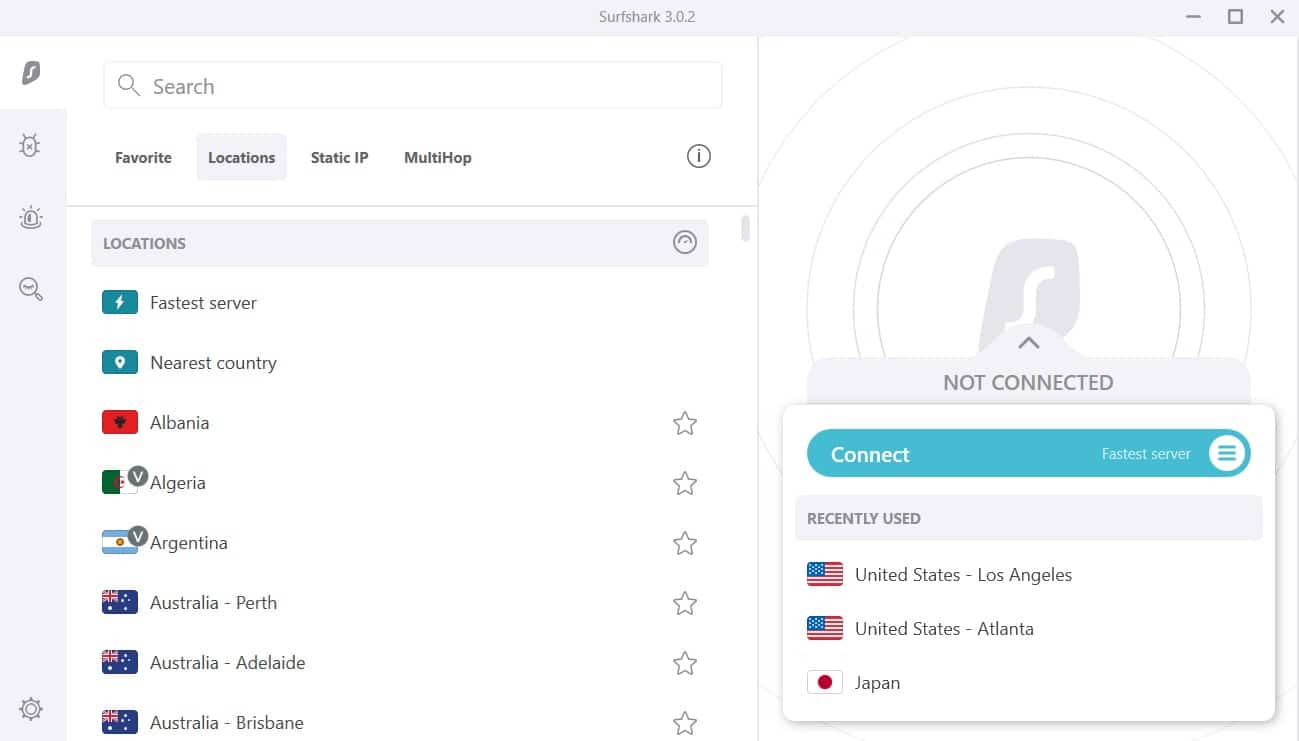Click the locations list scrollbar thumb
Screen dimensions: 1299x741
745,228
